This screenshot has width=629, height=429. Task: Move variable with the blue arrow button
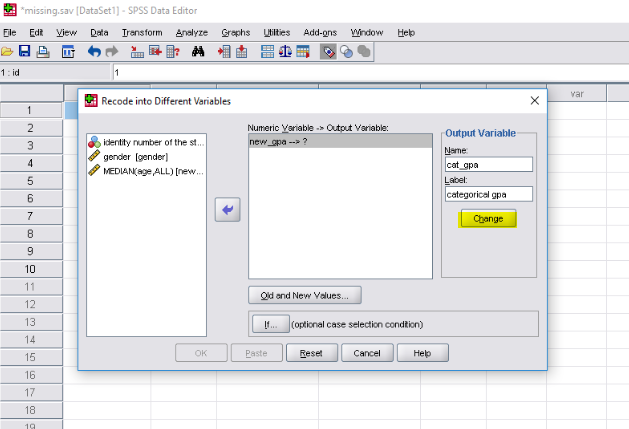coord(227,209)
